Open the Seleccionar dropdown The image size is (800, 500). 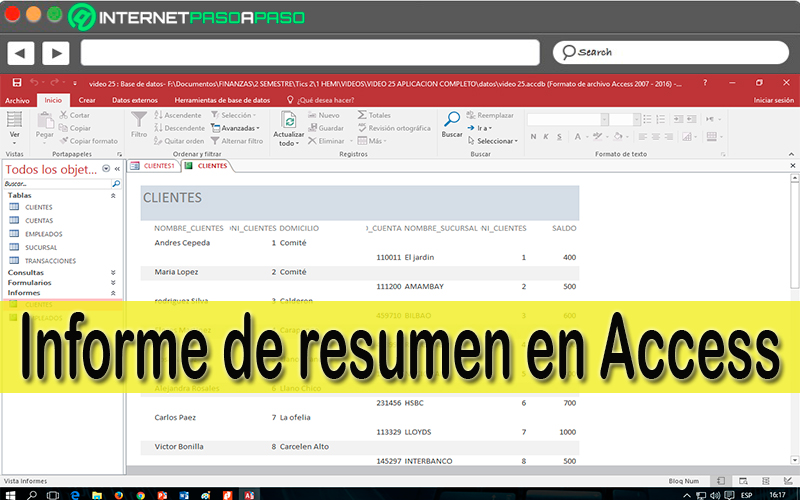(493, 141)
